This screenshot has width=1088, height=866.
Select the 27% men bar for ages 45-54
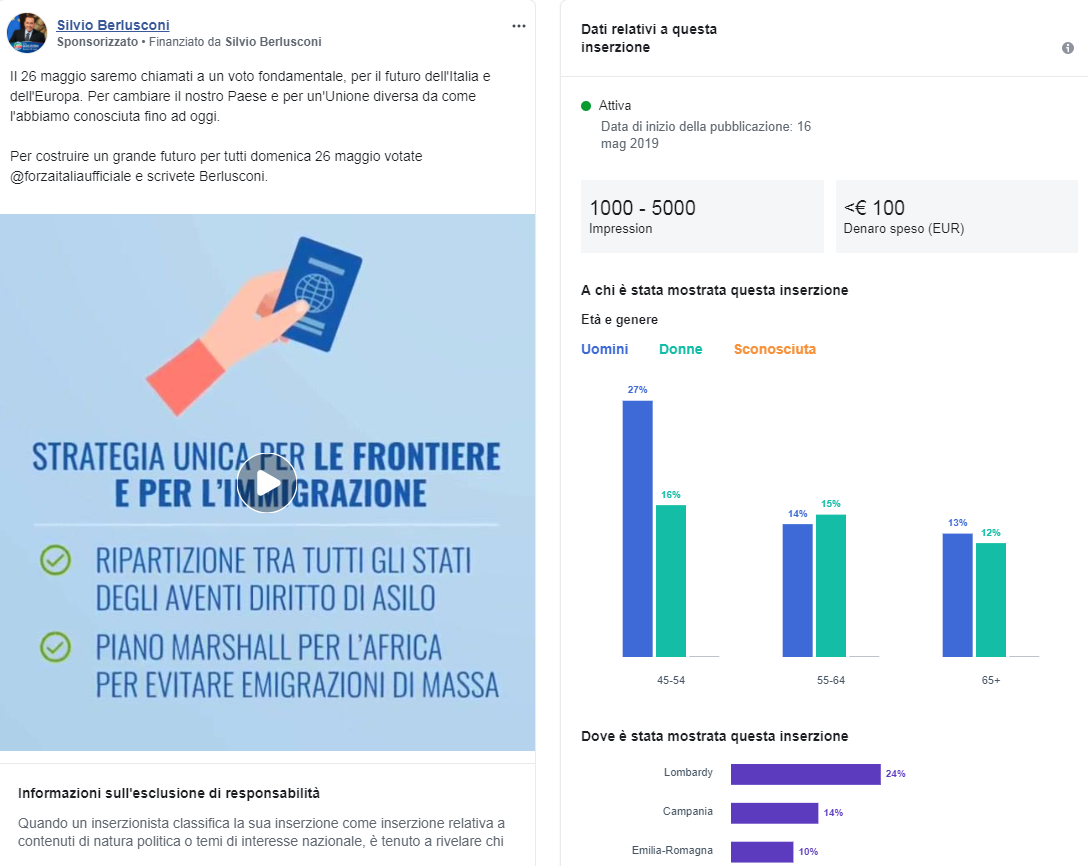coord(637,528)
